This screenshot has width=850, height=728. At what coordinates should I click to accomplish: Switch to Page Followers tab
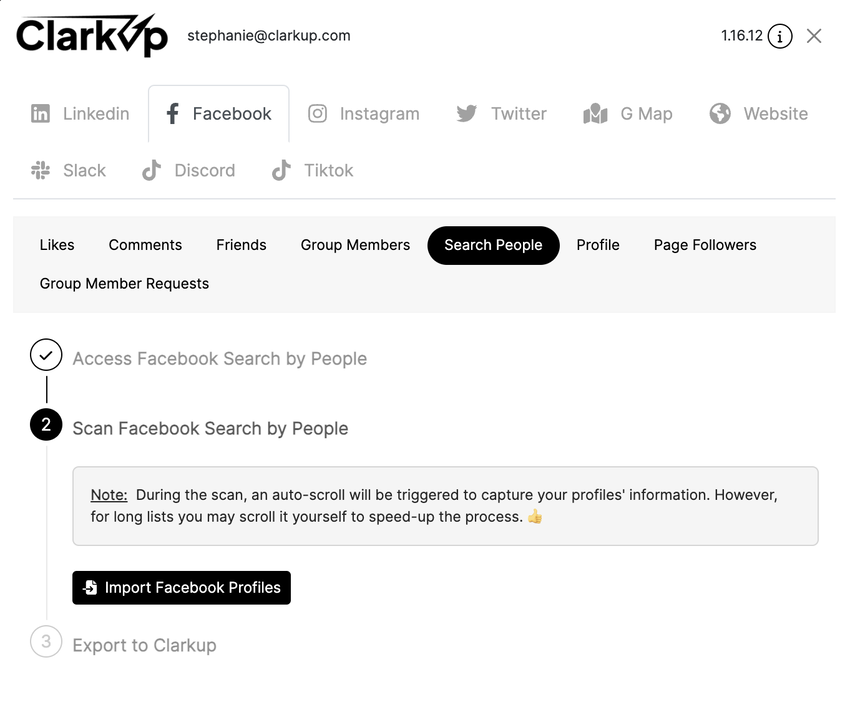[x=705, y=245]
